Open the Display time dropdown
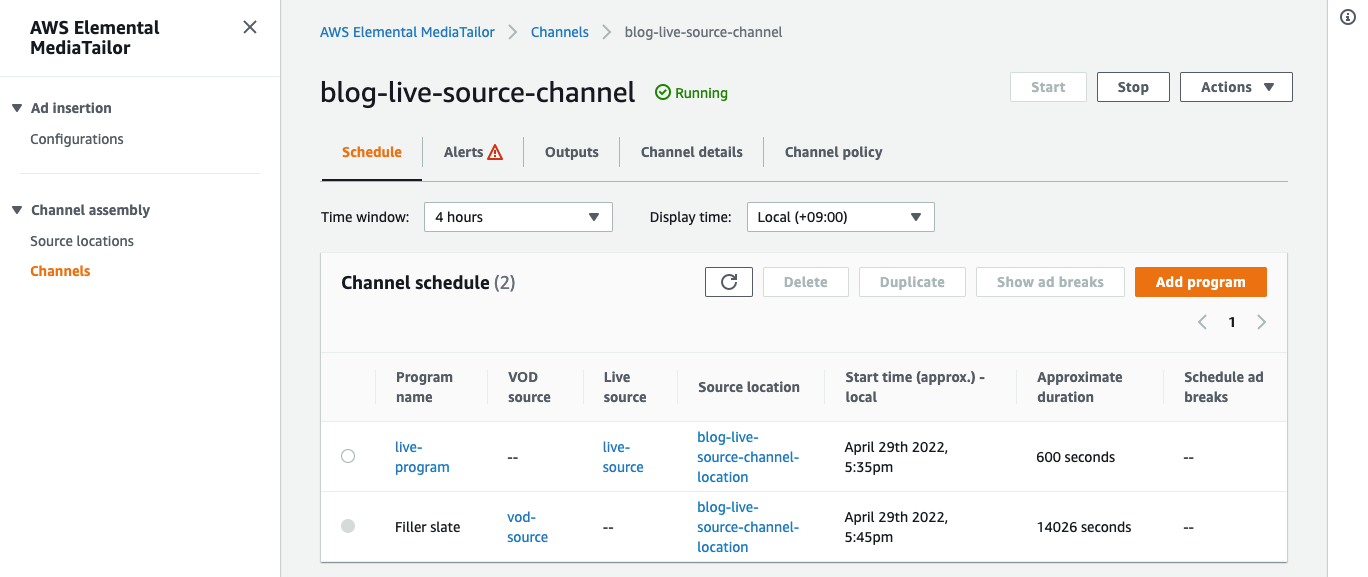This screenshot has height=577, width=1368. click(x=841, y=217)
